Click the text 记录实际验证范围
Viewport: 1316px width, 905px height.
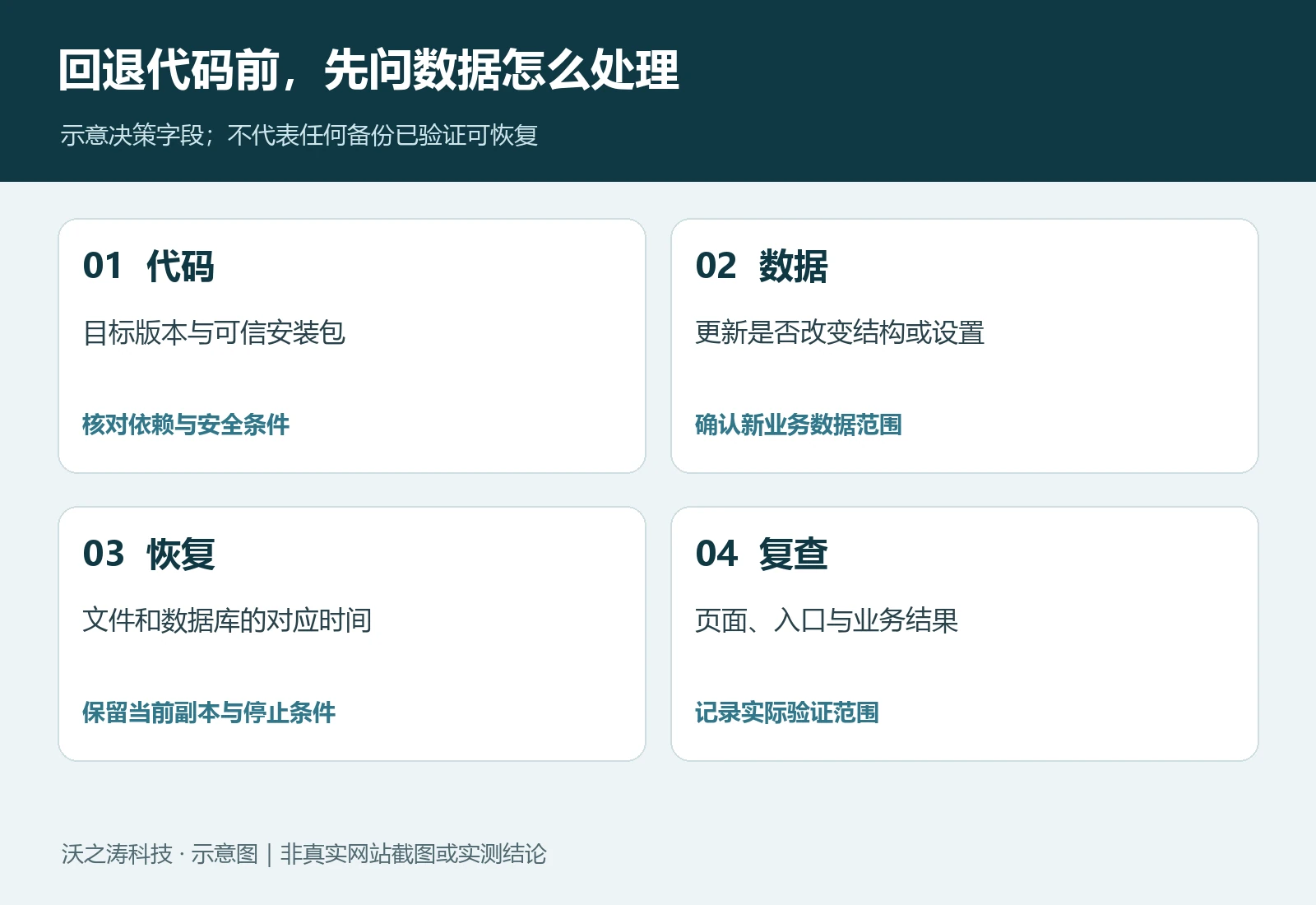point(787,712)
